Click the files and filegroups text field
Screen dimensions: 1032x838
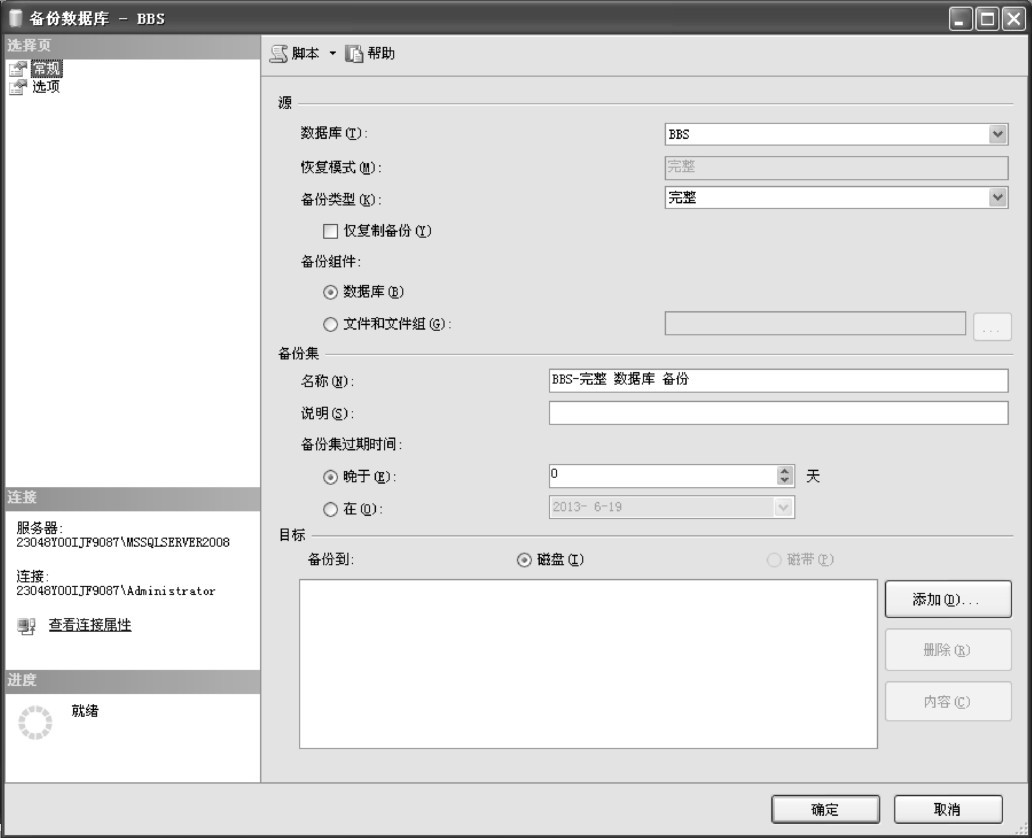tap(815, 323)
